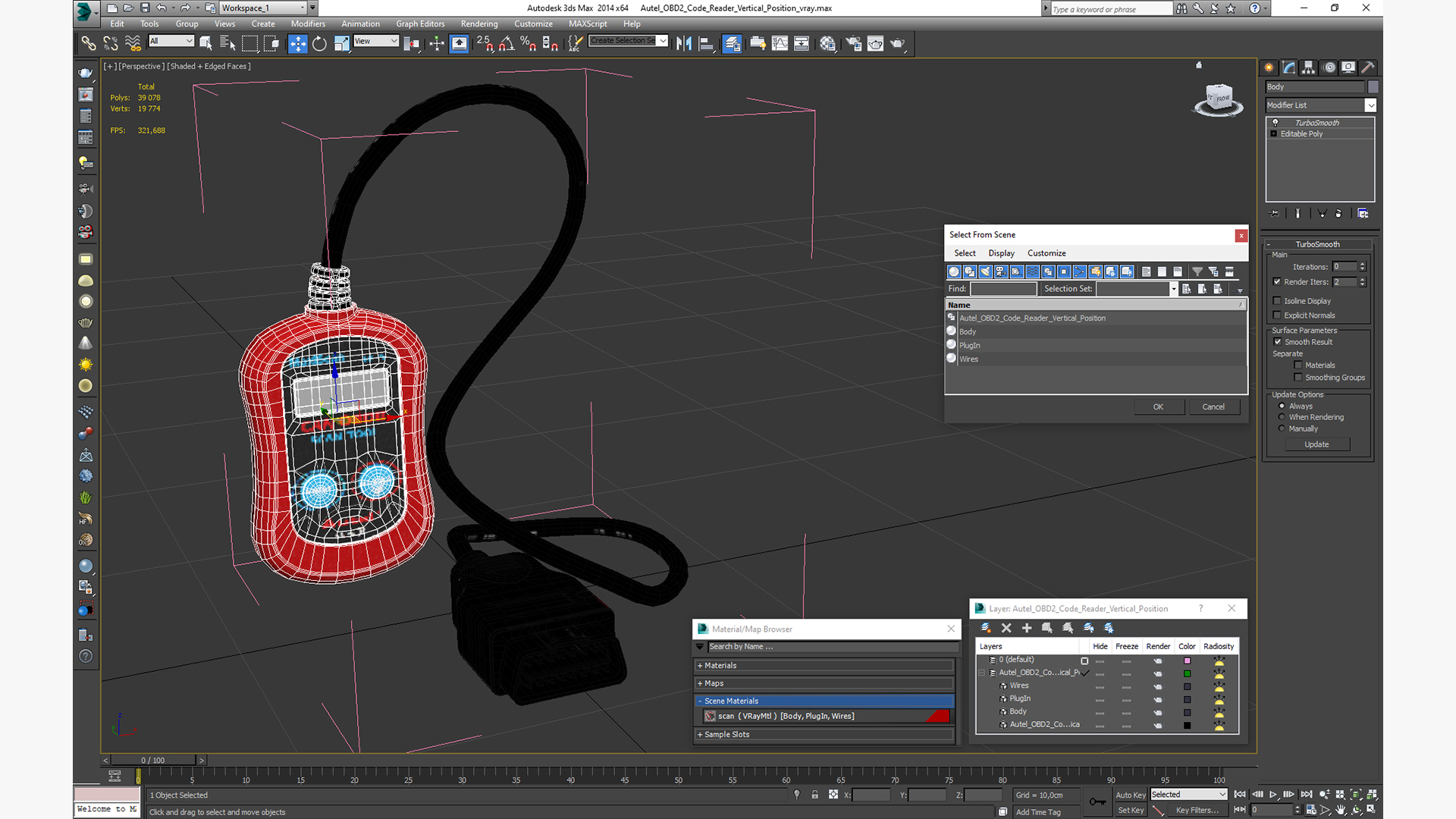Viewport: 1456px width, 819px height.
Task: Enable the Explicit Normals checkbox
Action: point(1277,315)
